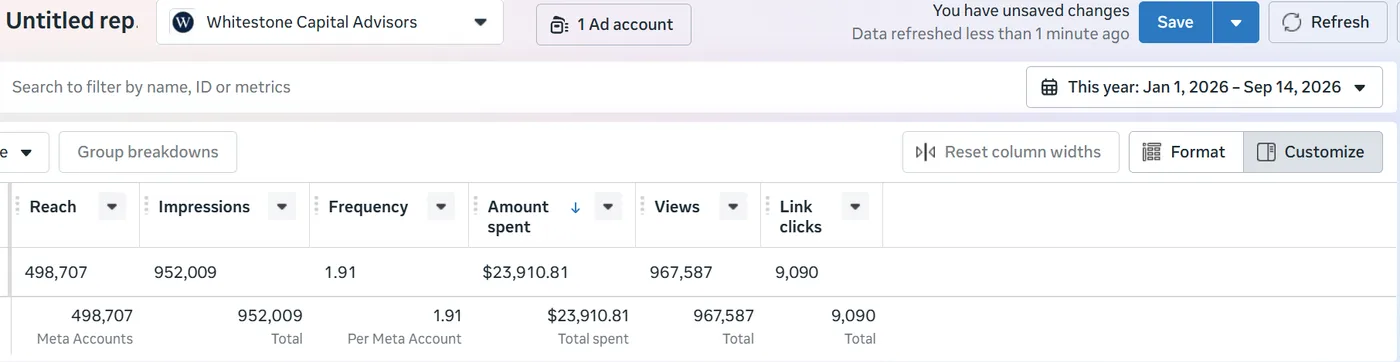Reset column widths
The width and height of the screenshot is (1400, 362).
click(x=1011, y=152)
